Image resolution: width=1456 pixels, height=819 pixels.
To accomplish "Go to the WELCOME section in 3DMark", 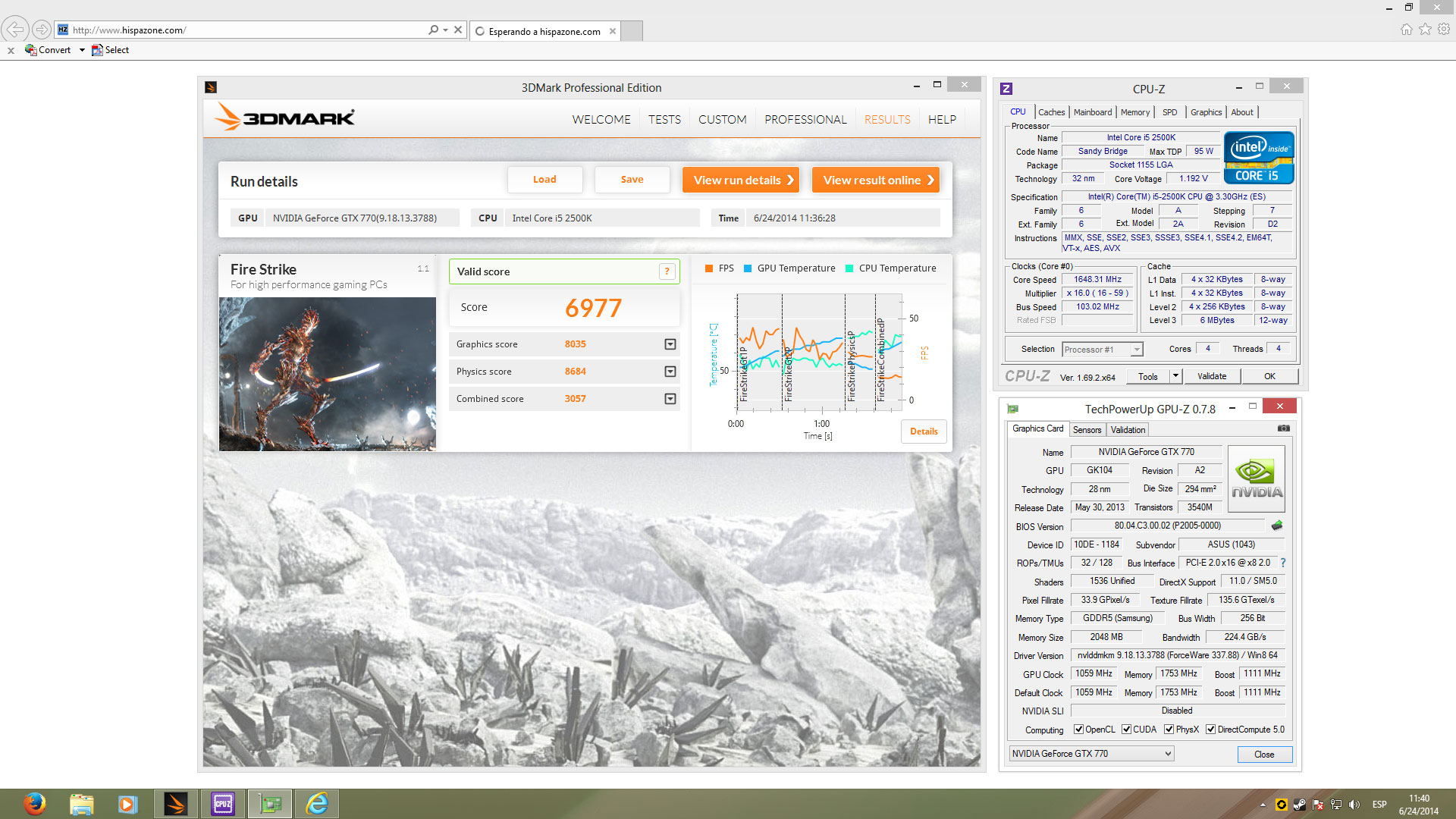I will tap(601, 119).
